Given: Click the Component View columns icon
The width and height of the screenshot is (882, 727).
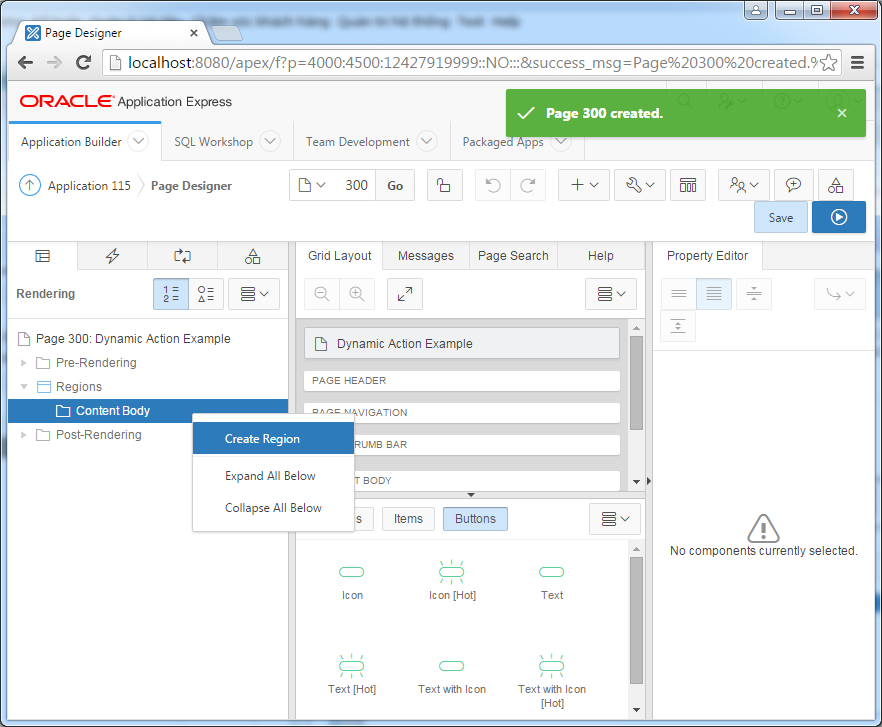Looking at the screenshot, I should (688, 185).
